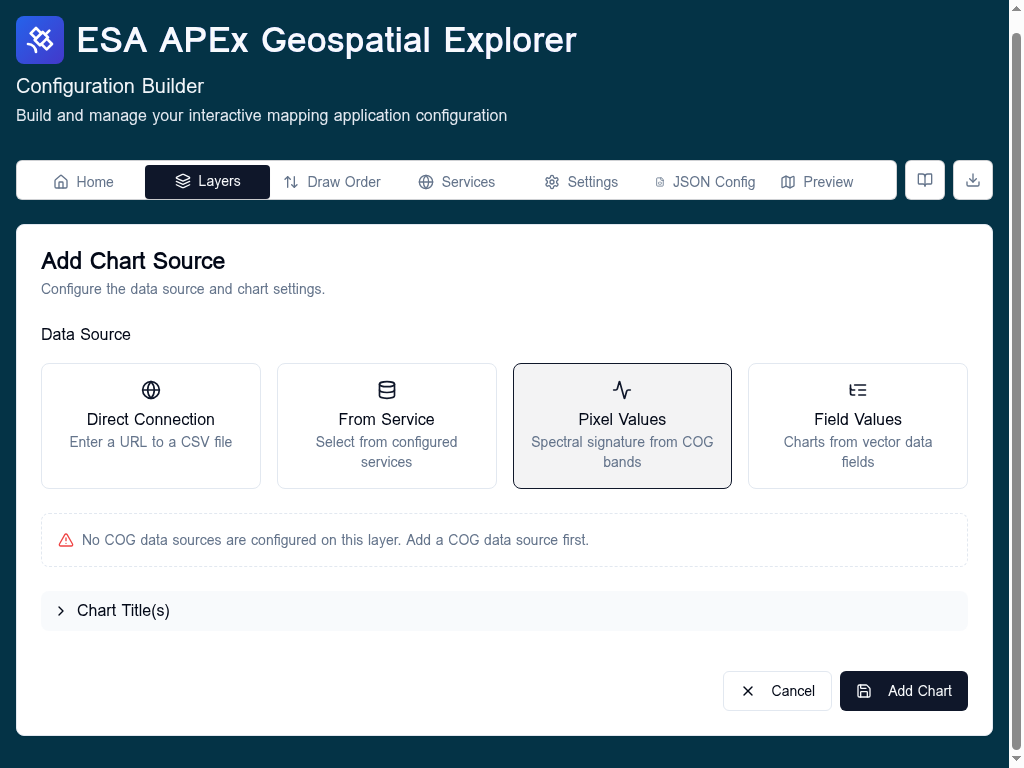
Task: Click the Settings gear icon
Action: click(x=552, y=182)
